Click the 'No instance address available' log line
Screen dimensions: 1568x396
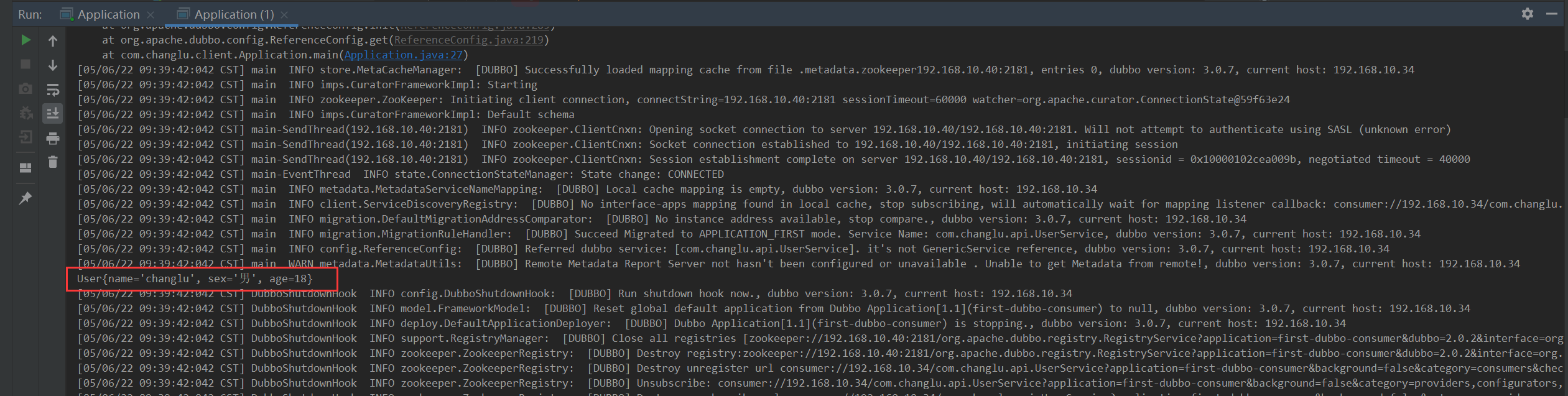(x=662, y=219)
